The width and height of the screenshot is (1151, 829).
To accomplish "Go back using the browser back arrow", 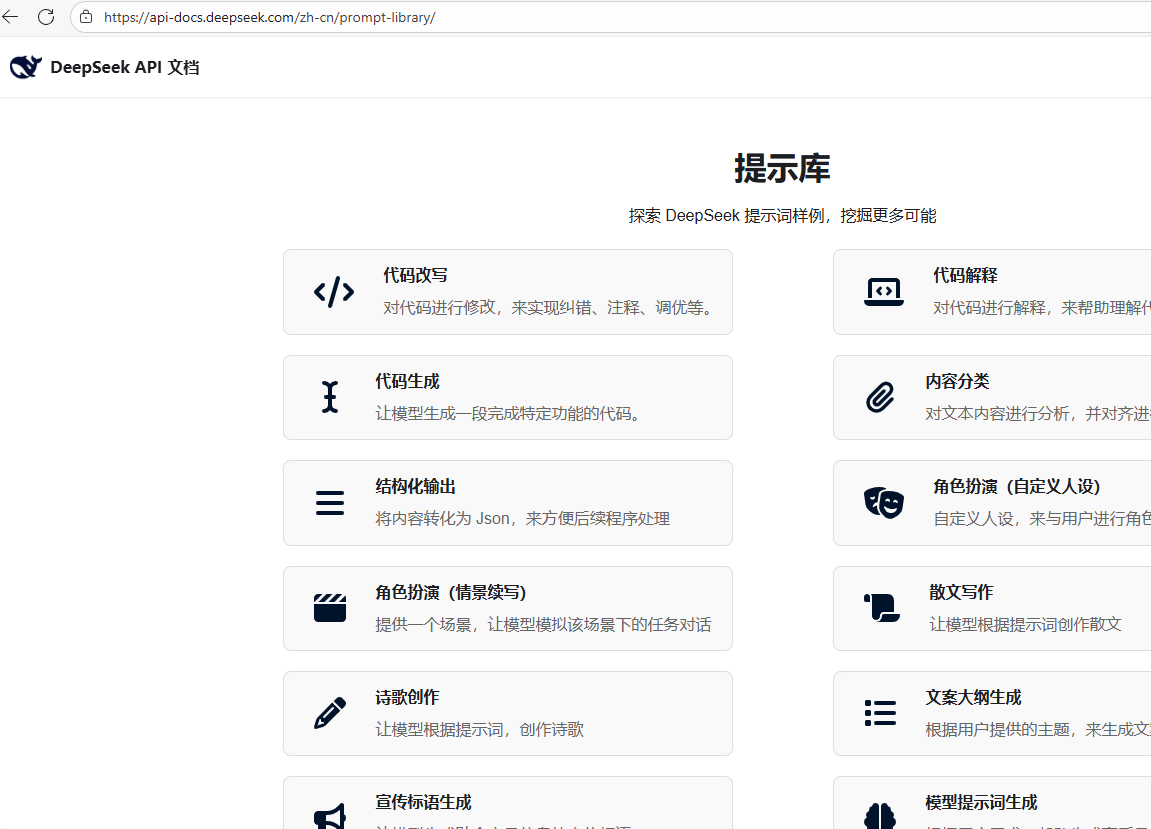I will (x=10, y=17).
